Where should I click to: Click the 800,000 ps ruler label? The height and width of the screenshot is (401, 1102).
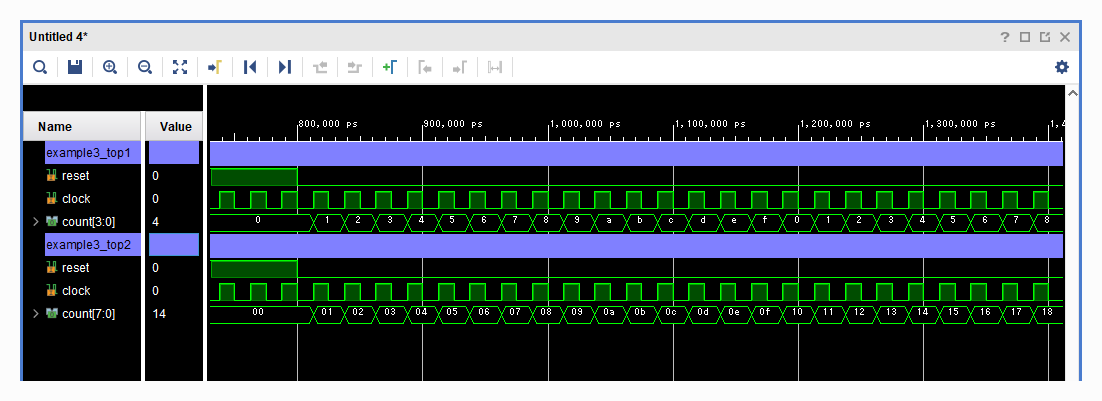point(328,124)
